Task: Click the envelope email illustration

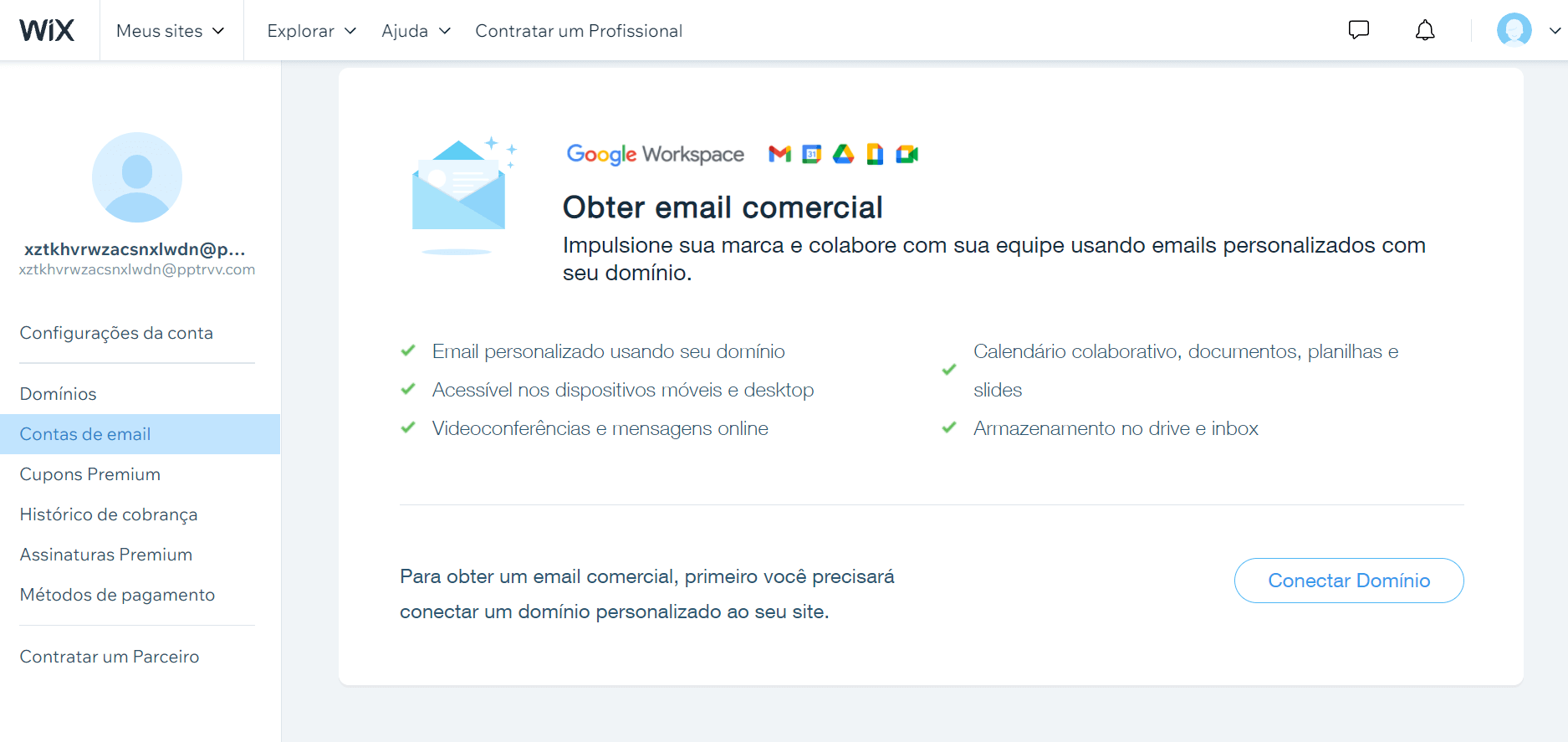Action: pos(462,195)
